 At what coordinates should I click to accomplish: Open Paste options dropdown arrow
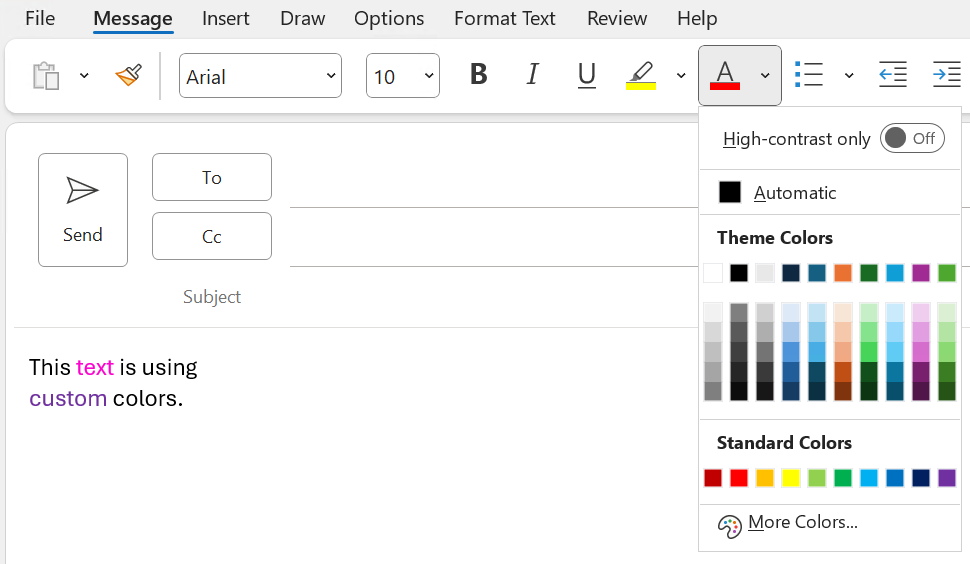click(84, 75)
